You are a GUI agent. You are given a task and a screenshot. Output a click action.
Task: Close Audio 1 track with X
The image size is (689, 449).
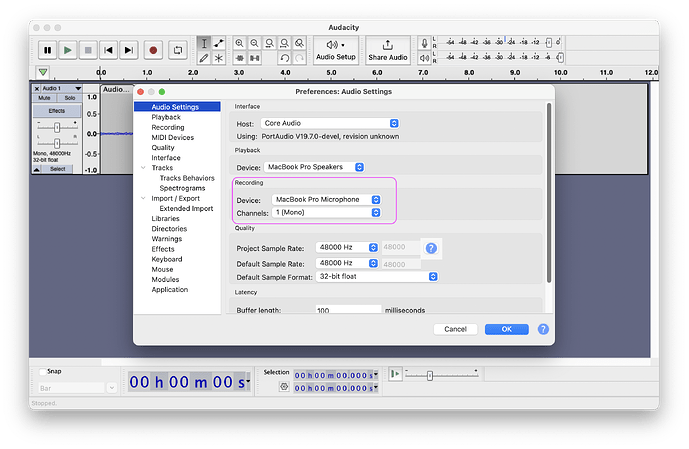(x=37, y=89)
